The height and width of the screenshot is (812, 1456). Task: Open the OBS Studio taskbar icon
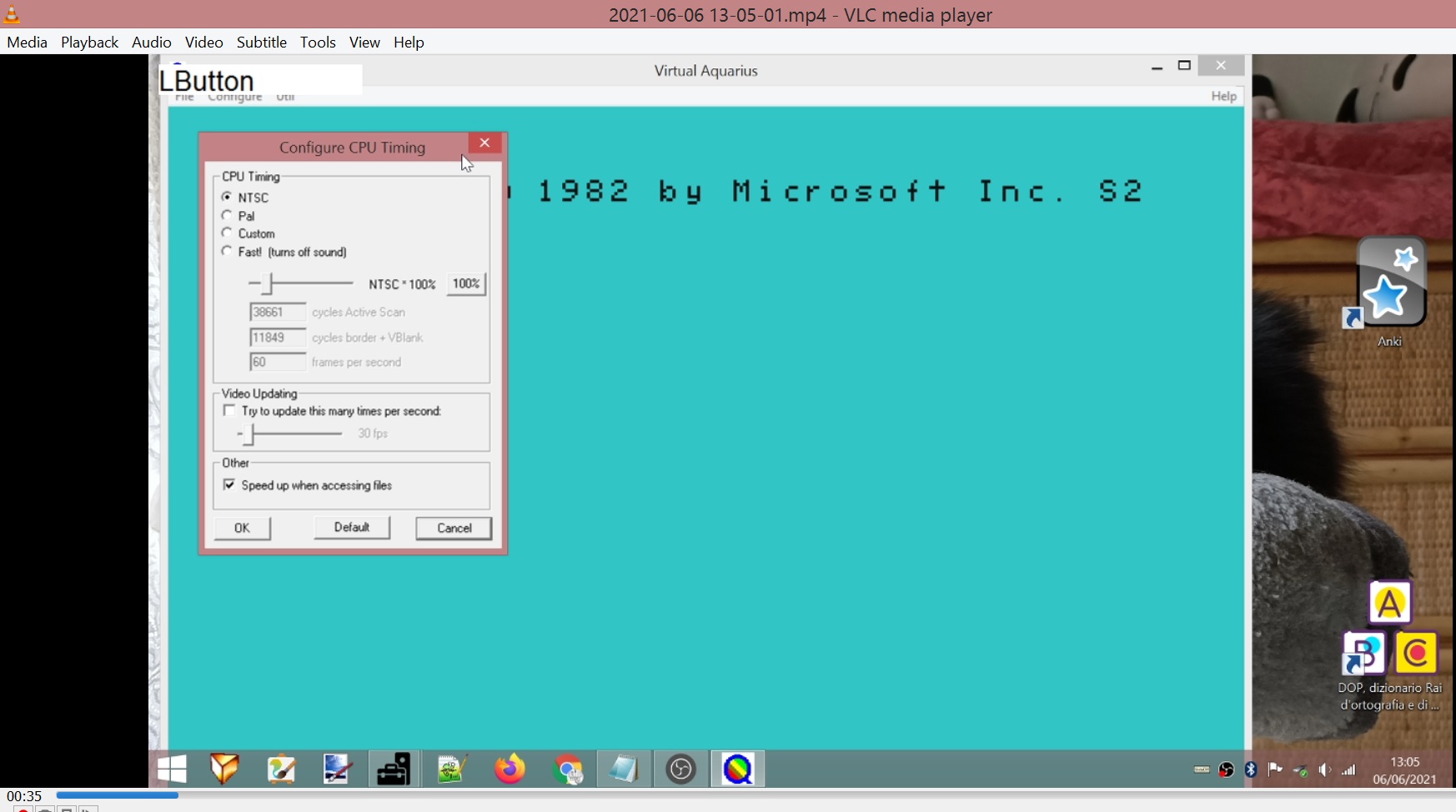[x=681, y=769]
